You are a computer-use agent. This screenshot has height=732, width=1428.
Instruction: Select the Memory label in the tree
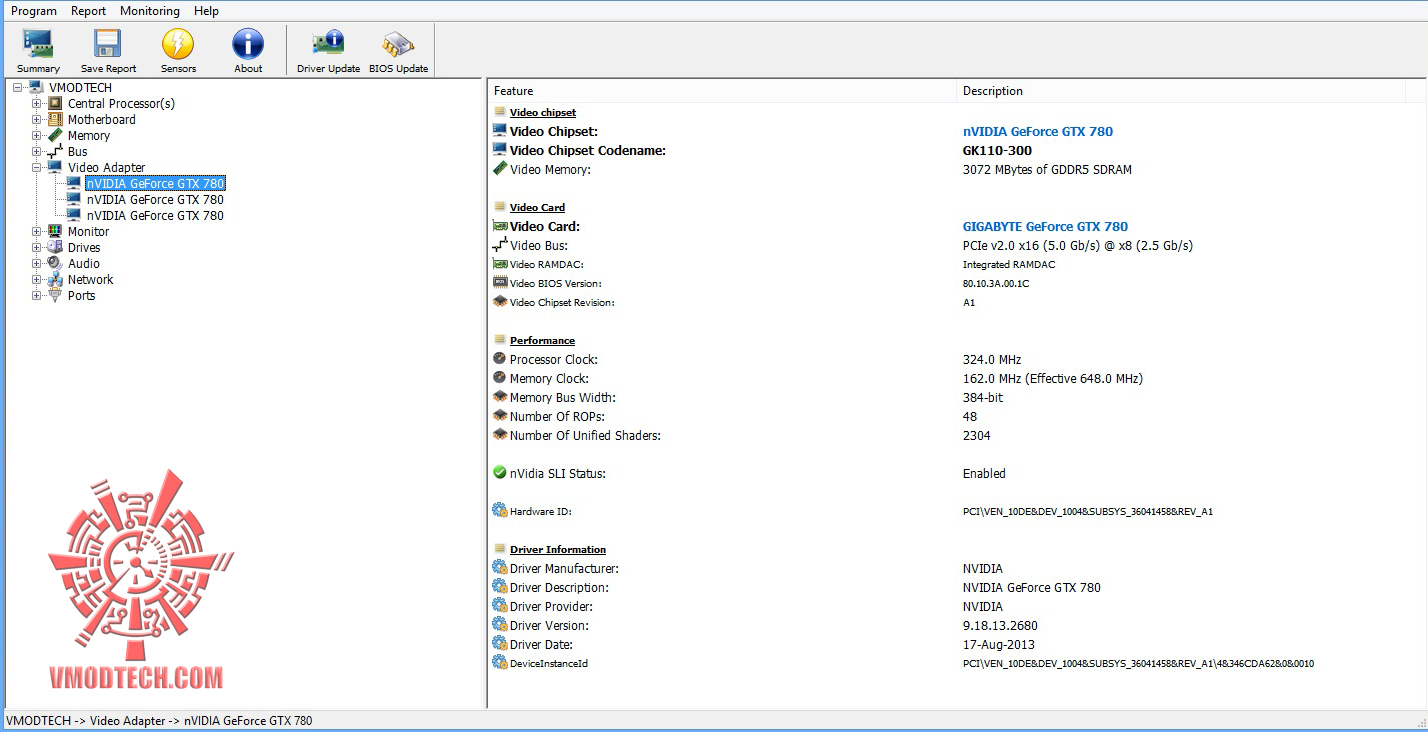pyautogui.click(x=89, y=135)
